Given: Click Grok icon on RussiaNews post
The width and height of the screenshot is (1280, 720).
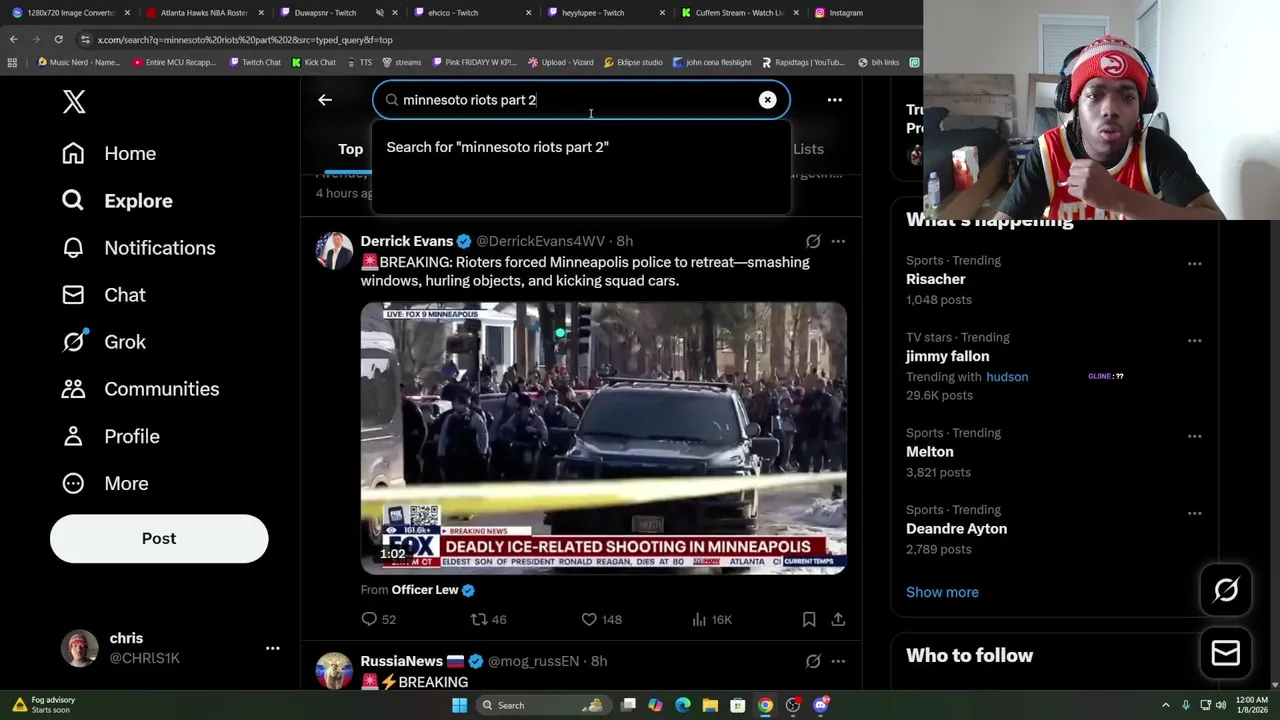Looking at the screenshot, I should (813, 661).
